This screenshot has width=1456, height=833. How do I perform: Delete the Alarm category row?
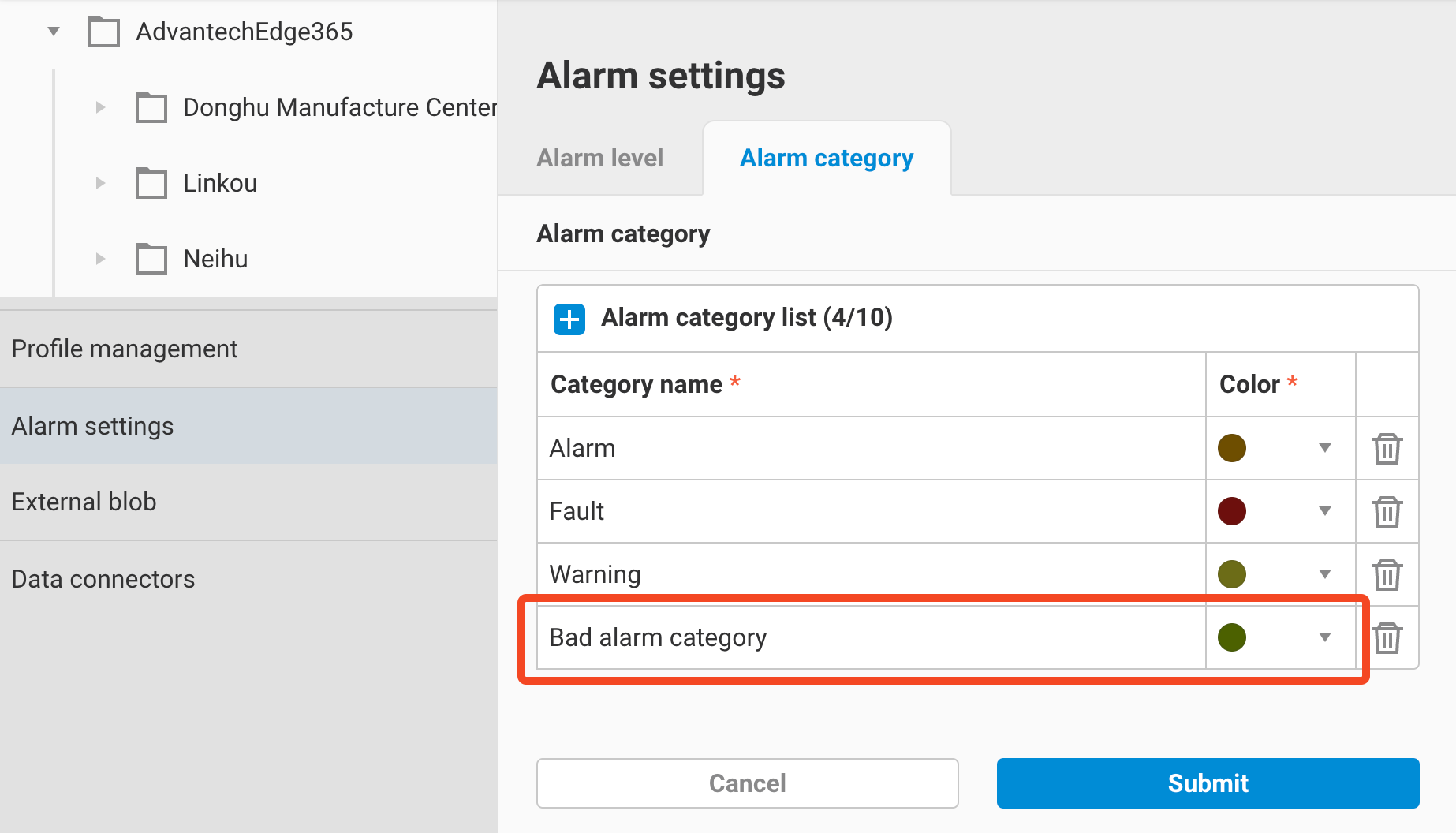1387,448
